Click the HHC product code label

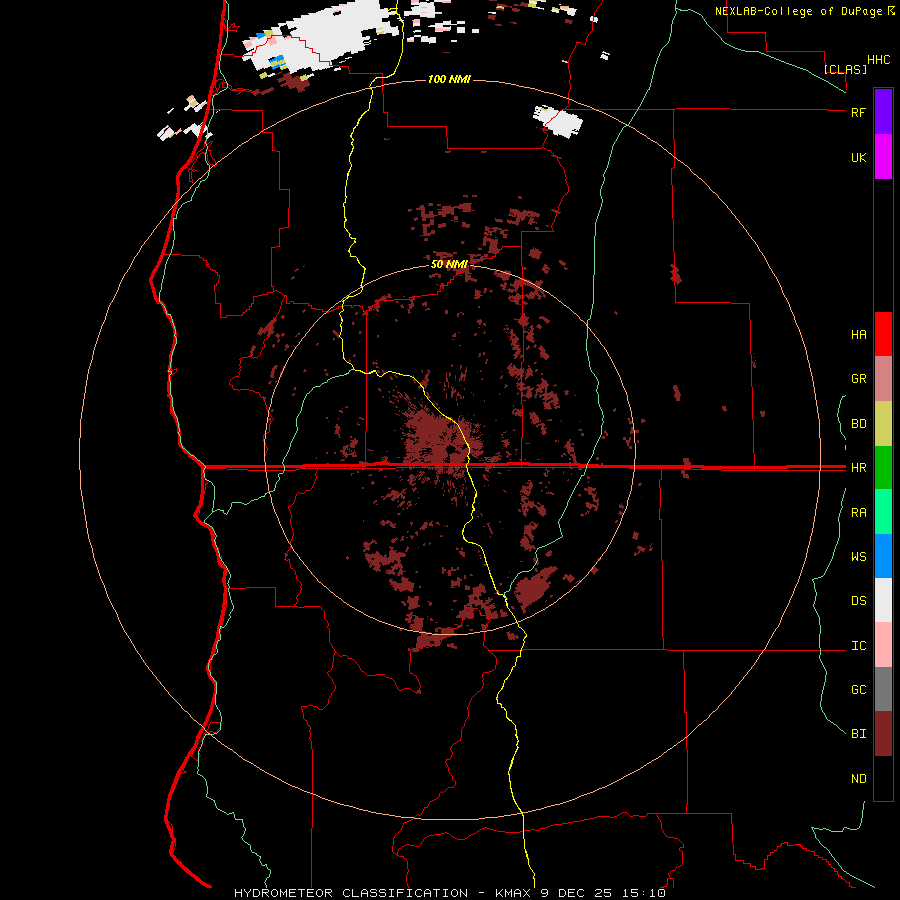point(878,60)
